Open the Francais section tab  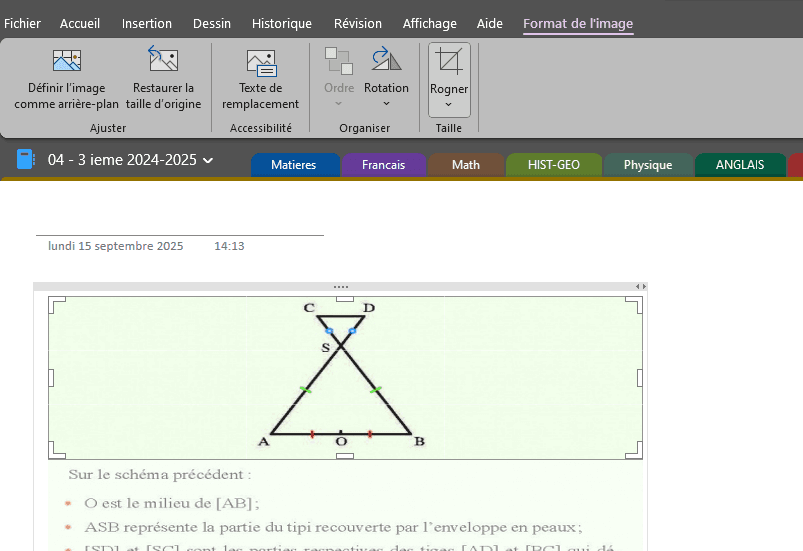click(383, 165)
